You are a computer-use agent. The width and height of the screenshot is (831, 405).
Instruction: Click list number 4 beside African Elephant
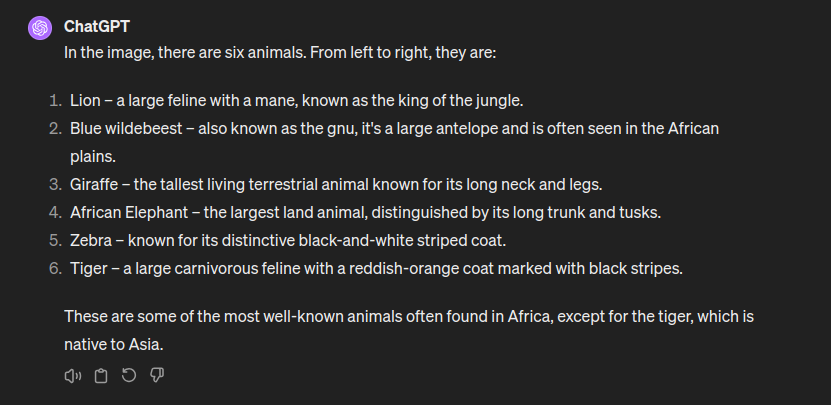tap(55, 213)
